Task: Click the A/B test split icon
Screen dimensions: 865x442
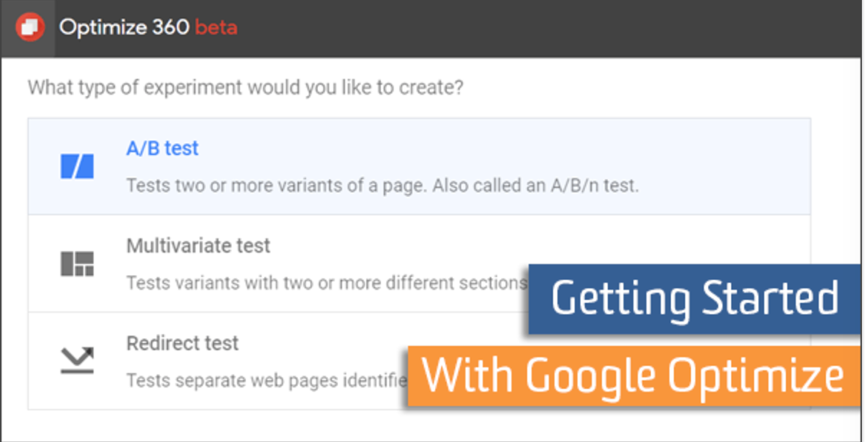Action: [x=77, y=166]
